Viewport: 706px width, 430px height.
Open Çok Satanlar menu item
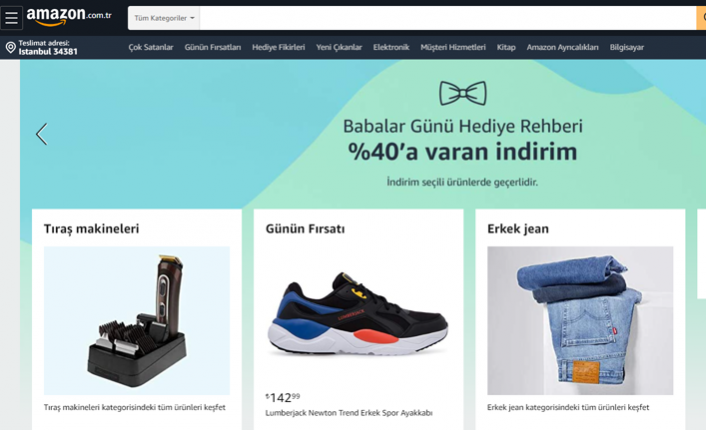[x=151, y=47]
